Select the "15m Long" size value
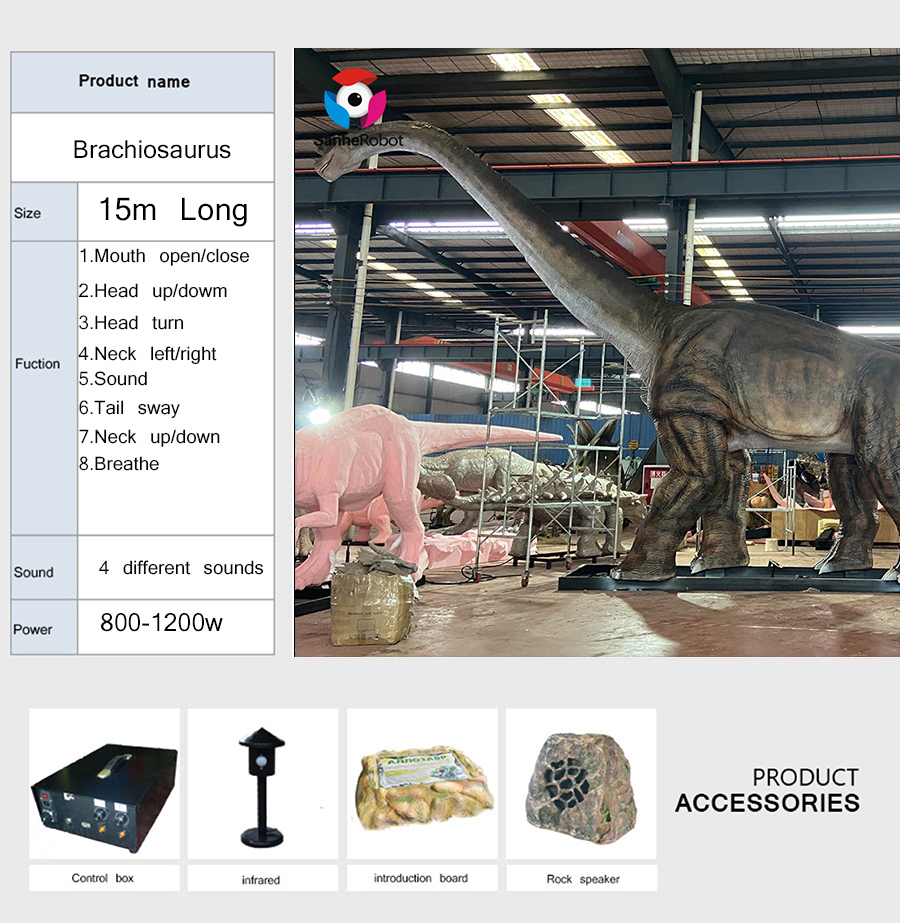The image size is (900, 923). coord(173,210)
